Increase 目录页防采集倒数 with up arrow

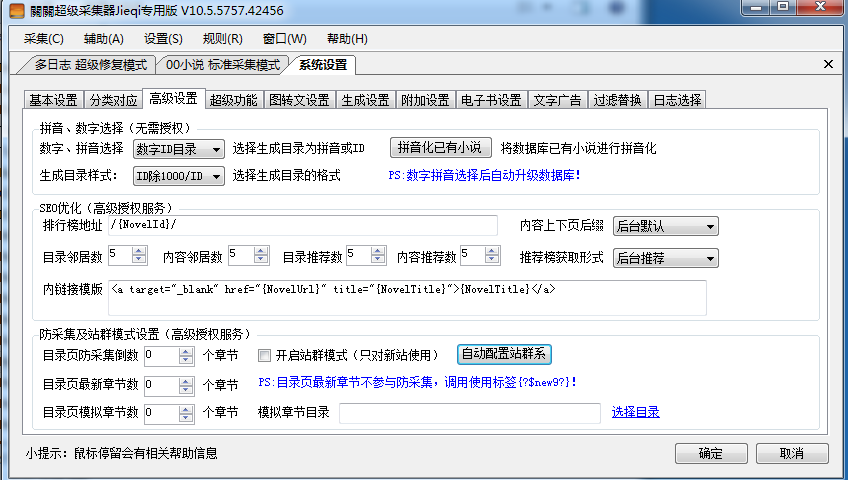(186, 352)
